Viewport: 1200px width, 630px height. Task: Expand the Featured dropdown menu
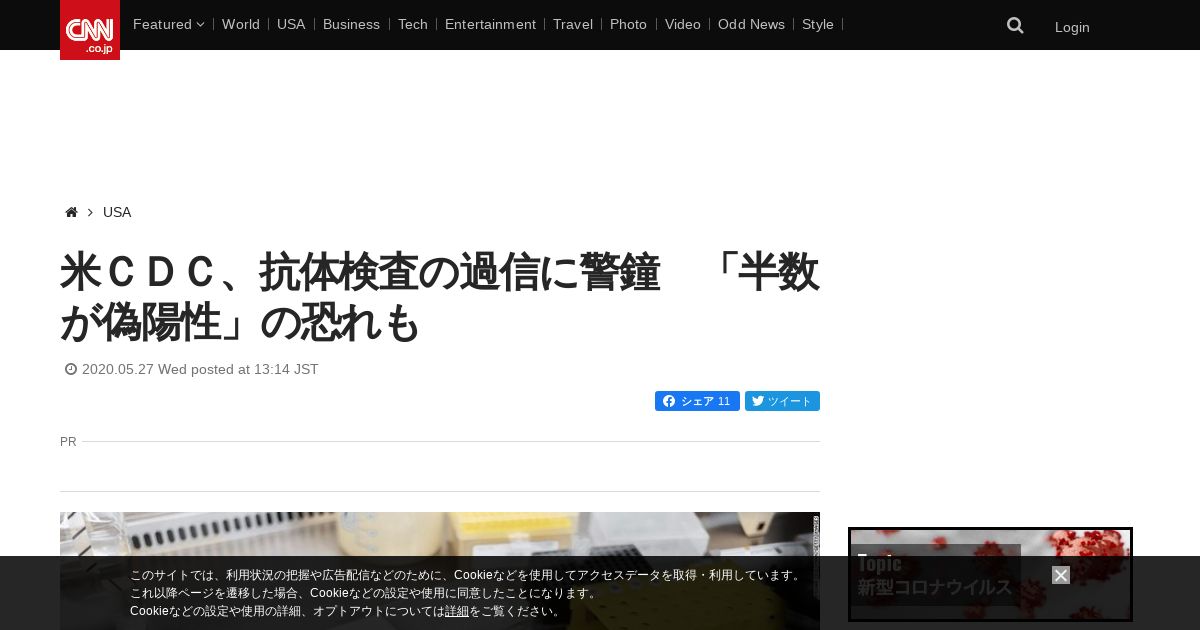[x=168, y=24]
